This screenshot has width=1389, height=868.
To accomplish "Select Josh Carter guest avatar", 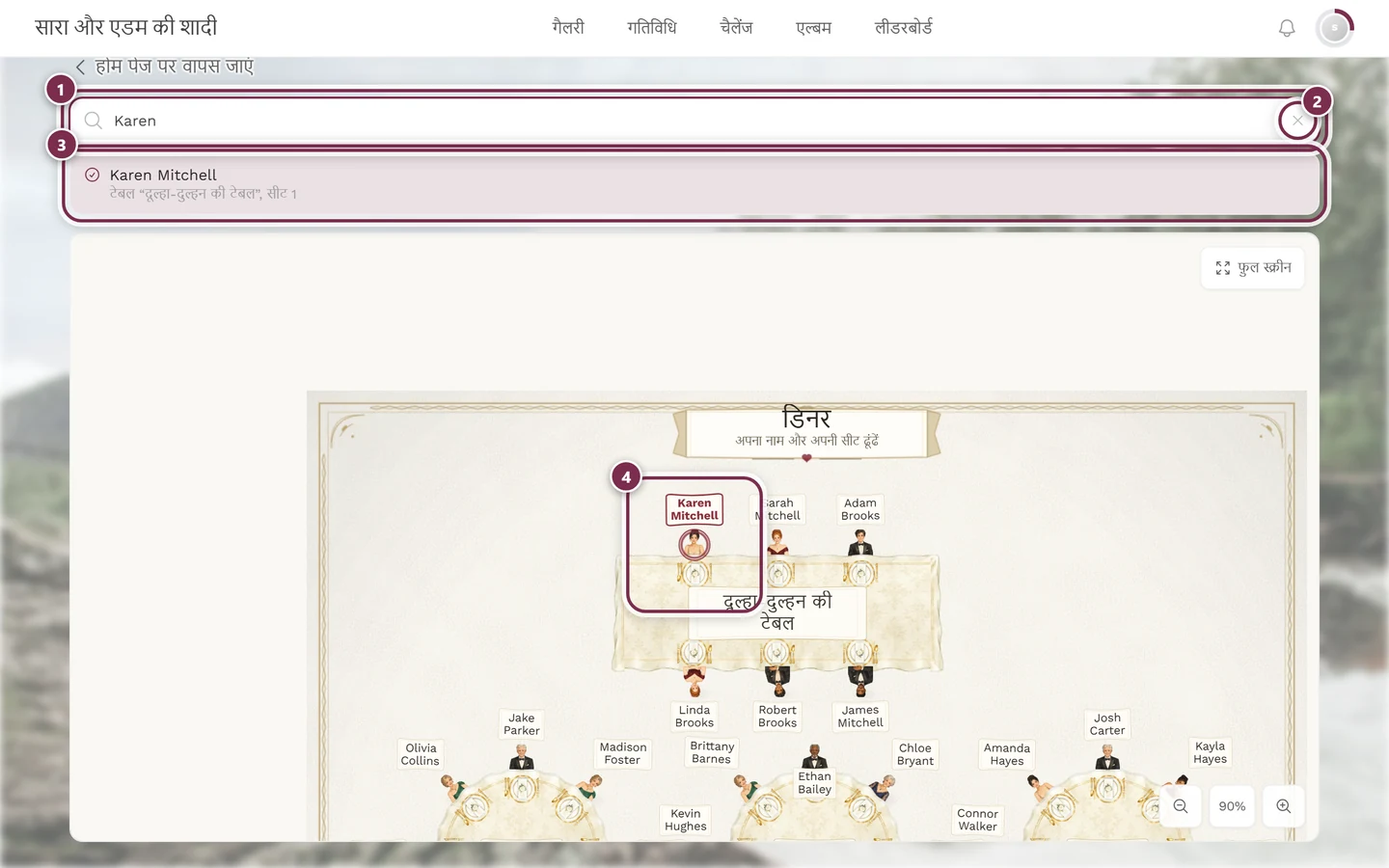I will (x=1107, y=759).
